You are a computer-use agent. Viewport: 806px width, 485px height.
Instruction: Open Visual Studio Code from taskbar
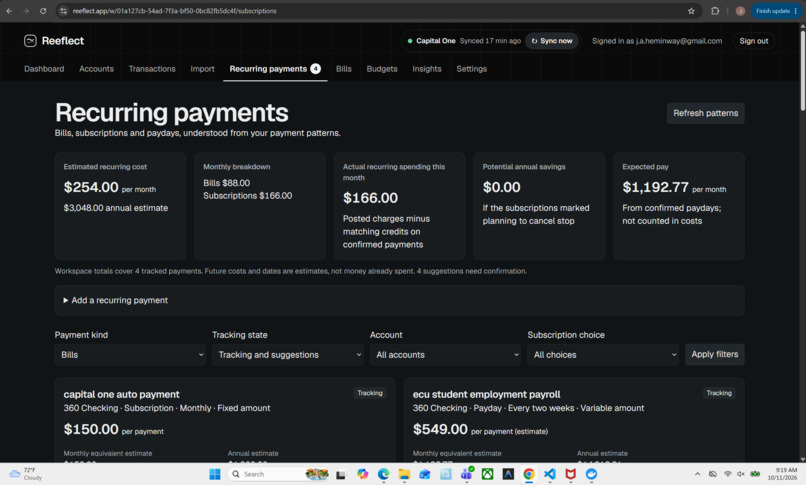tap(549, 474)
